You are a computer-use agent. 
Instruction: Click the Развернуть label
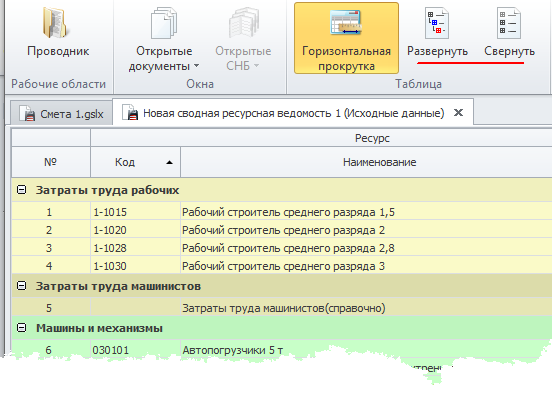coord(437,51)
